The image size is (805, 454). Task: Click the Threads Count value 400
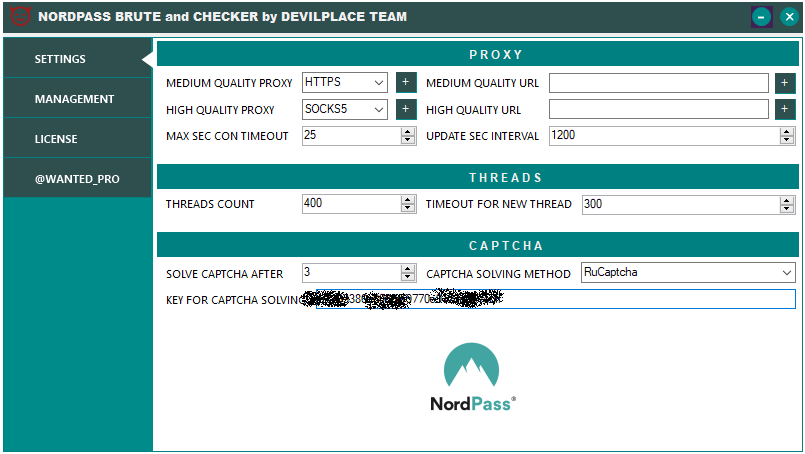click(313, 203)
